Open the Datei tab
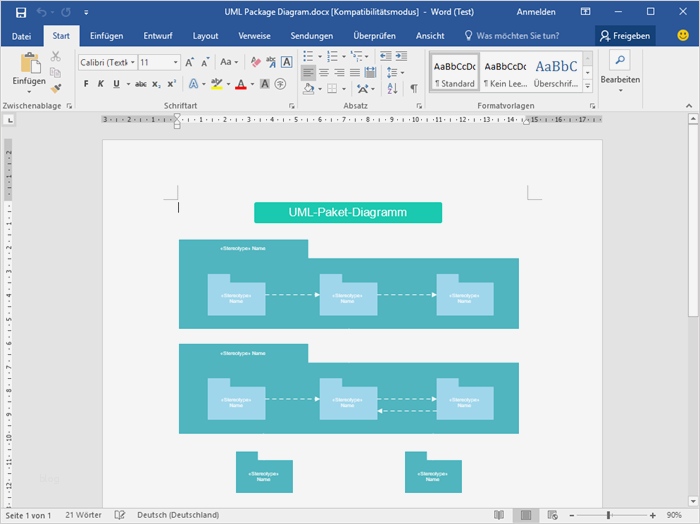 (x=21, y=36)
